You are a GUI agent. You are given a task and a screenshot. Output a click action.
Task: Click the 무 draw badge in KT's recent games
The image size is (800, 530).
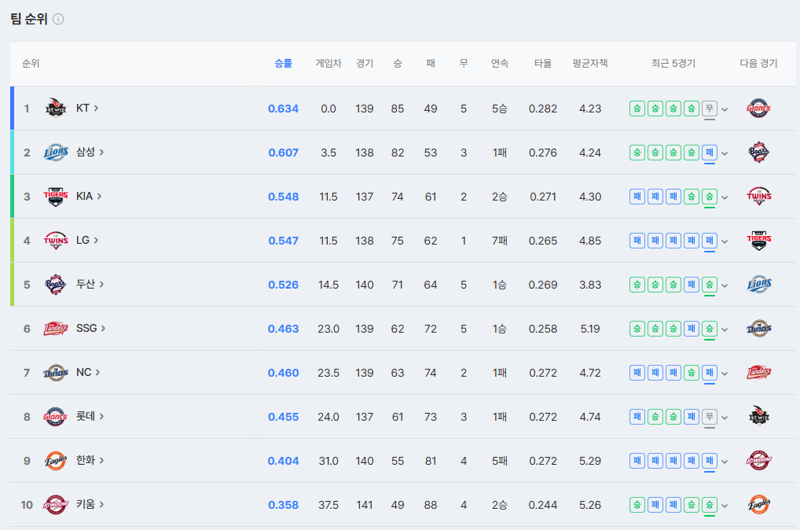[709, 109]
